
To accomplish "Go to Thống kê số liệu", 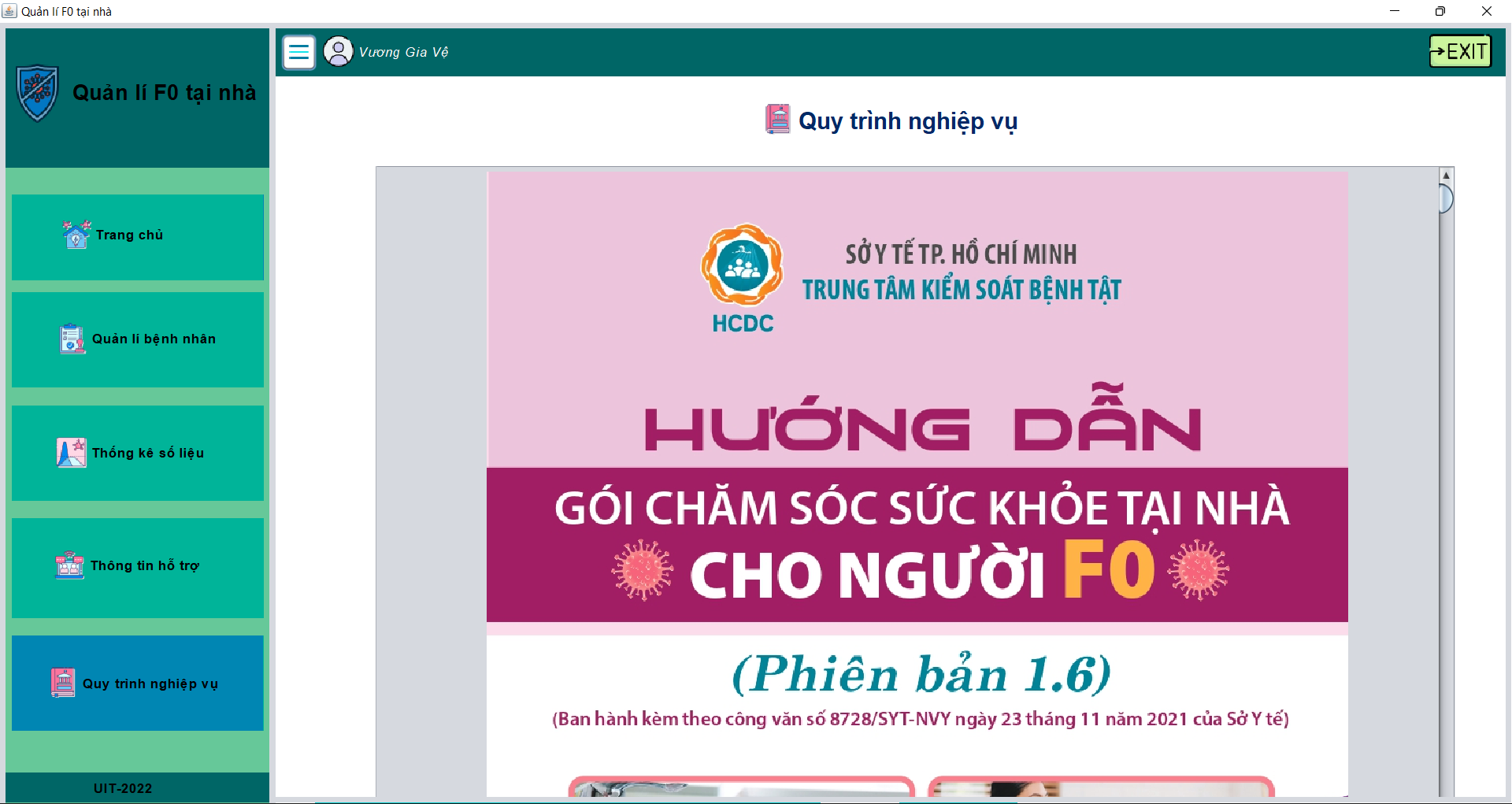I will (138, 453).
